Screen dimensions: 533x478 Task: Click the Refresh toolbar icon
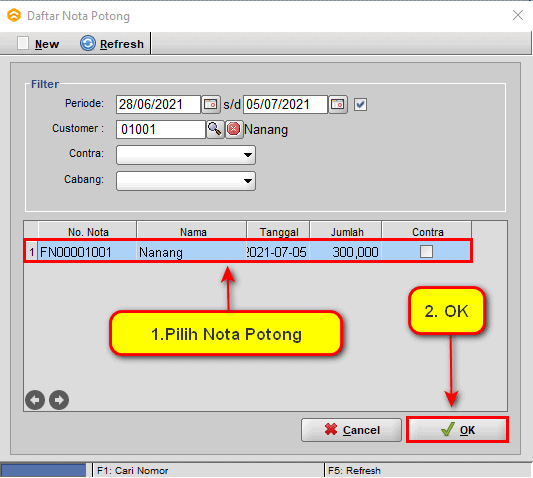(88, 44)
